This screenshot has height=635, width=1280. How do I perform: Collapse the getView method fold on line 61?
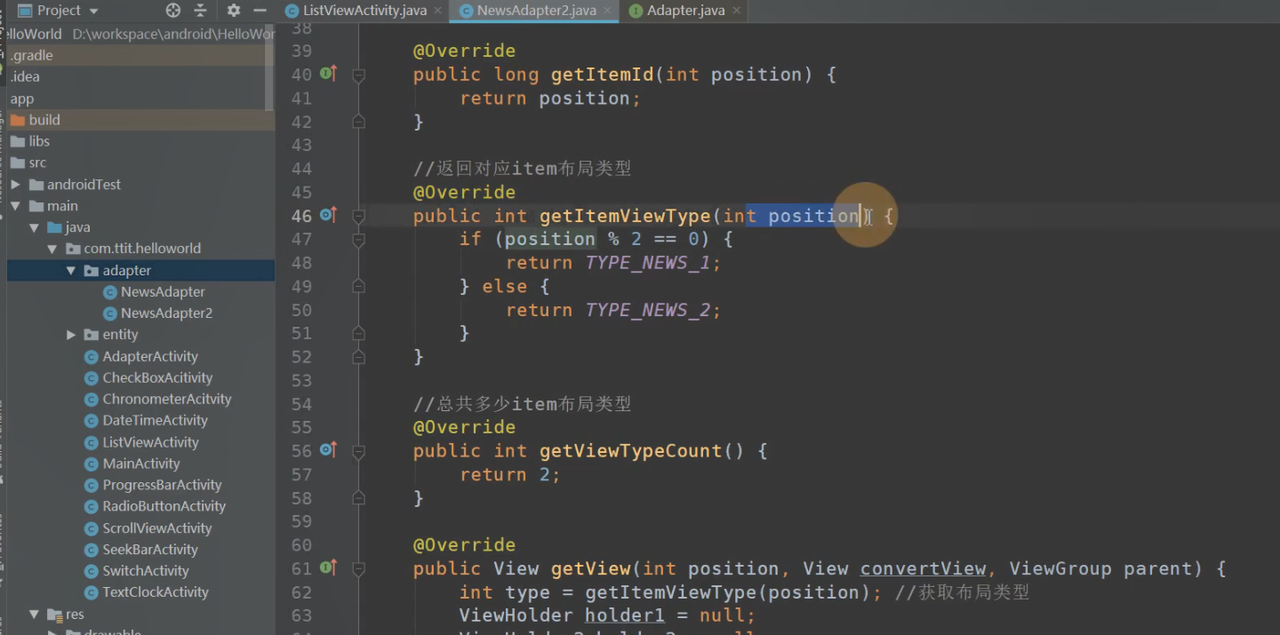(359, 569)
